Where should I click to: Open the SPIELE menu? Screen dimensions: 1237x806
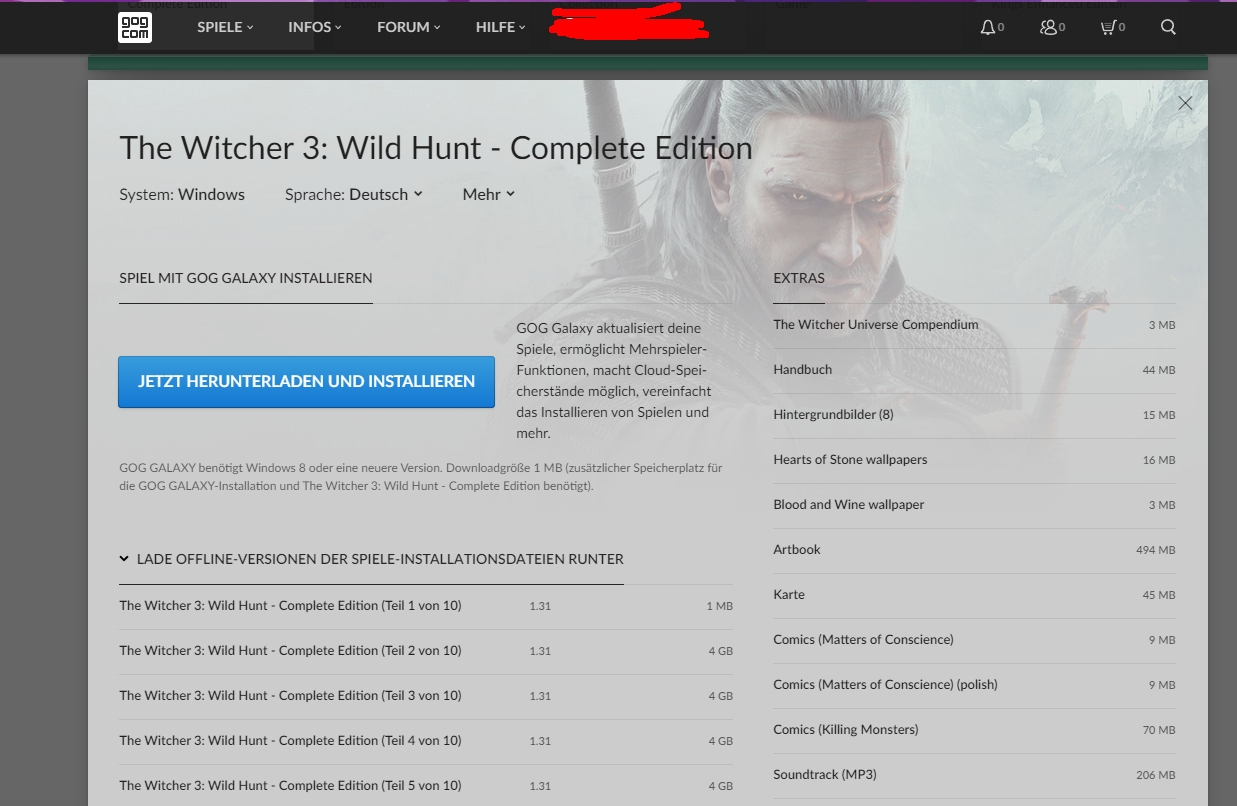(225, 27)
